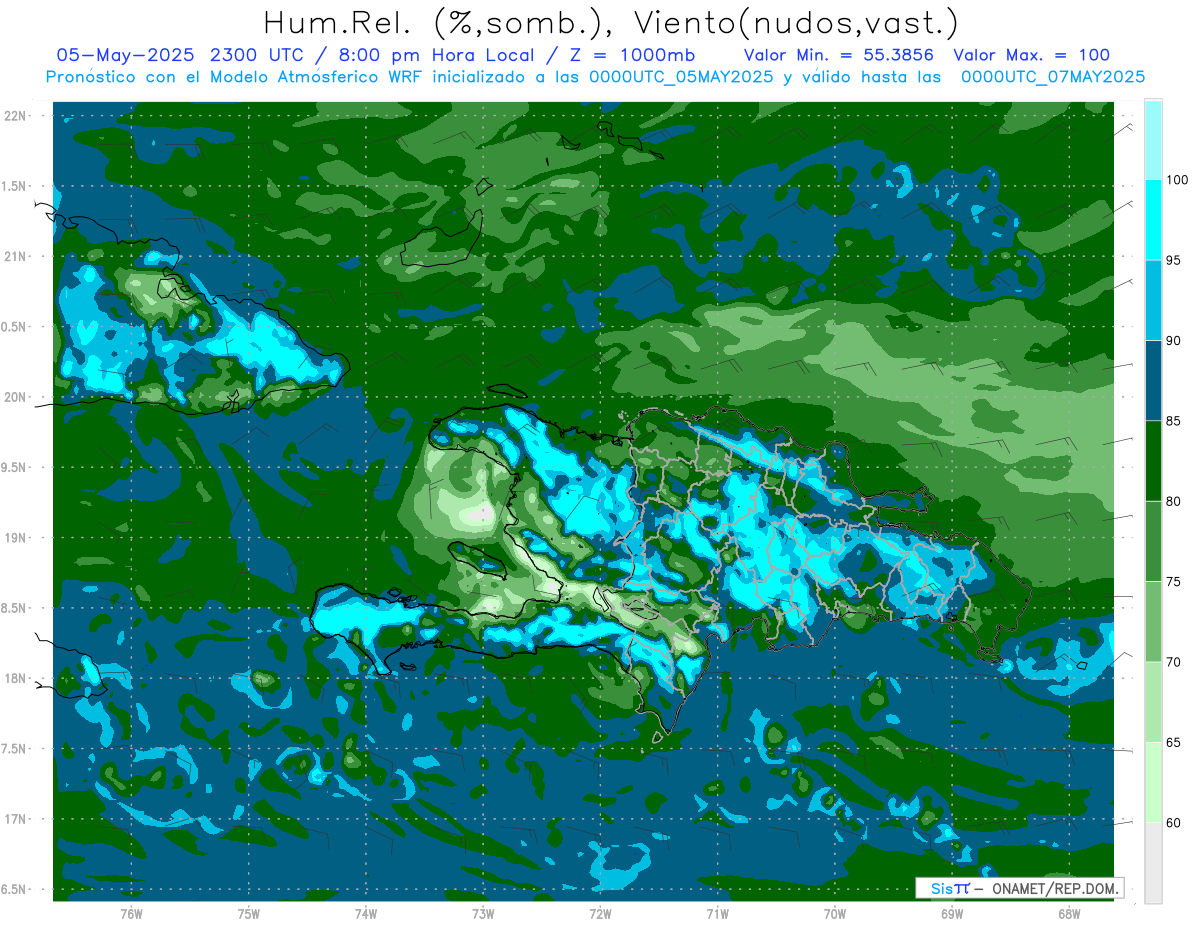Click the '0000UTC_05MAY2025' initialization time
This screenshot has height=927, width=1200.
click(x=680, y=77)
